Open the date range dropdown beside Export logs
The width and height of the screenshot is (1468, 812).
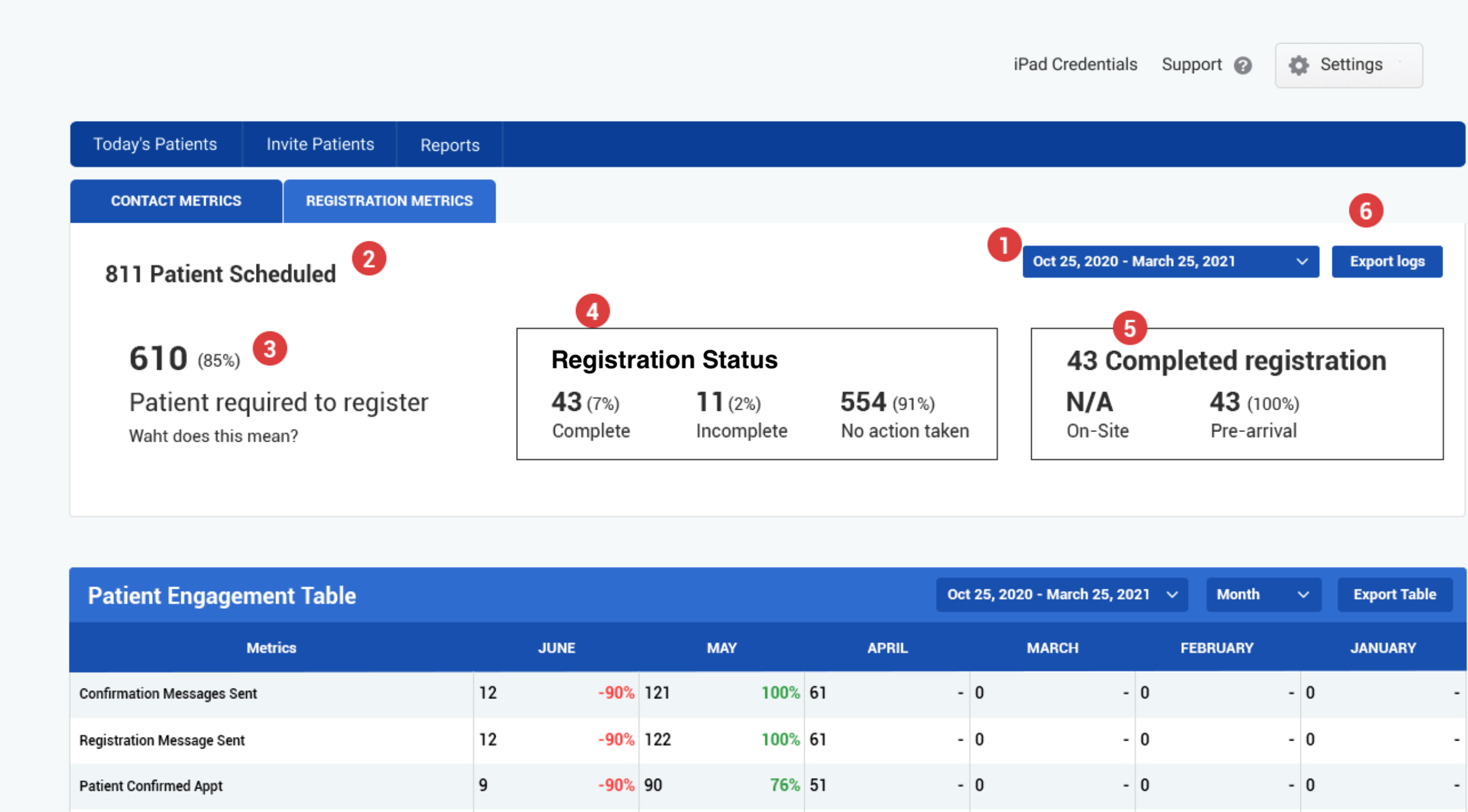click(x=1170, y=261)
